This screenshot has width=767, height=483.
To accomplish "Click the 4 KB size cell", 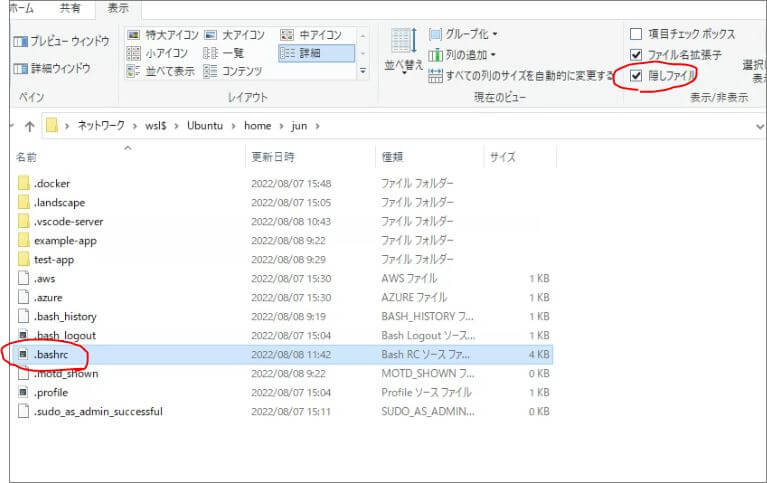I will (x=539, y=354).
